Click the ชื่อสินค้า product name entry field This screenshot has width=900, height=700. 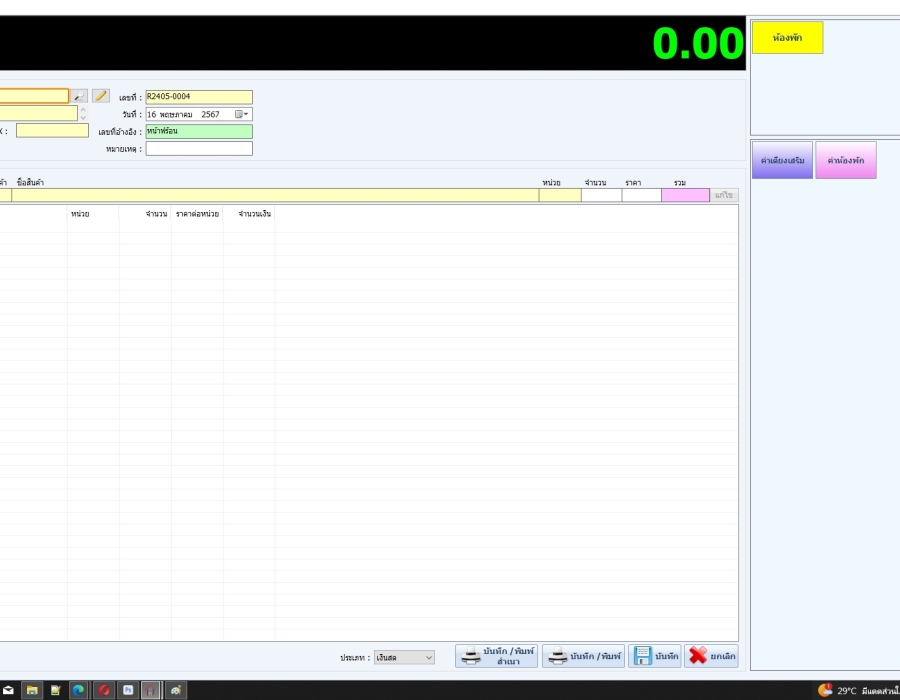tap(275, 195)
